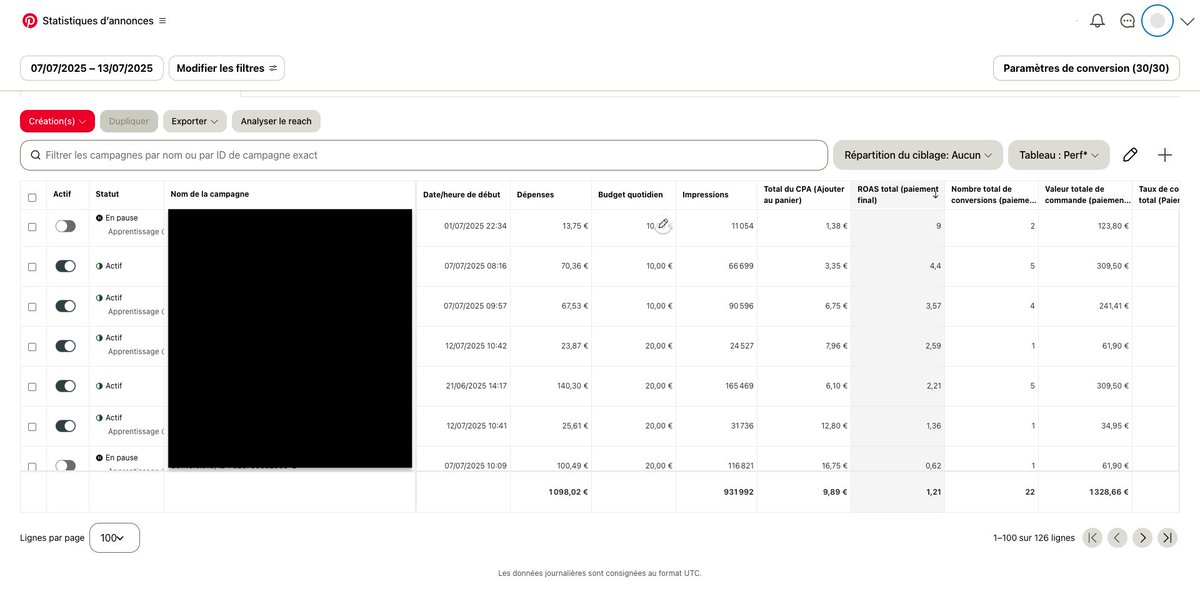Go to next page of results
Viewport: 1200px width, 594px height.
tap(1142, 538)
